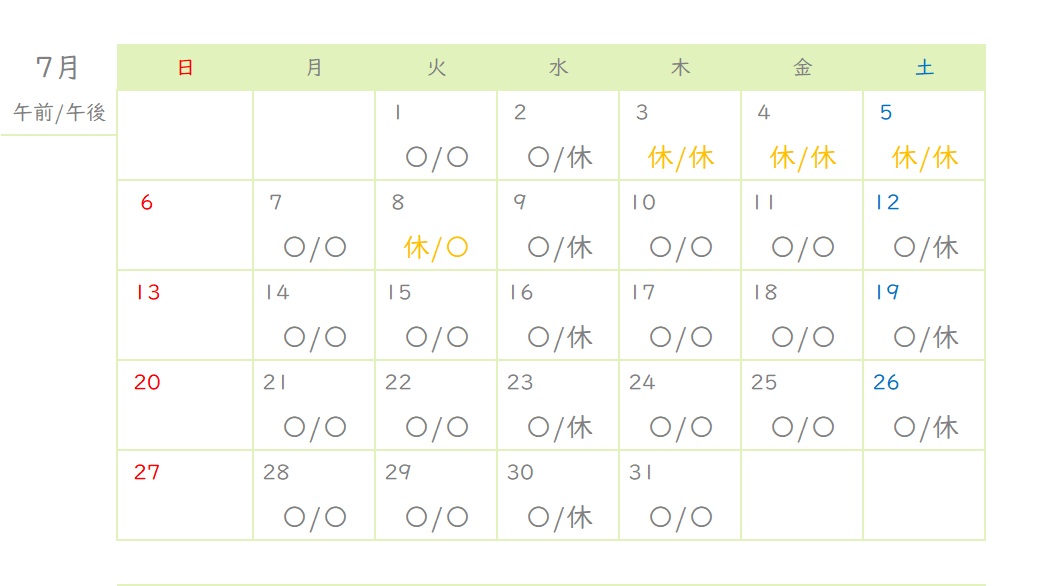Viewport: 1064px width, 586px height.
Task: Click the 日 Sunday column header
Action: [185, 68]
